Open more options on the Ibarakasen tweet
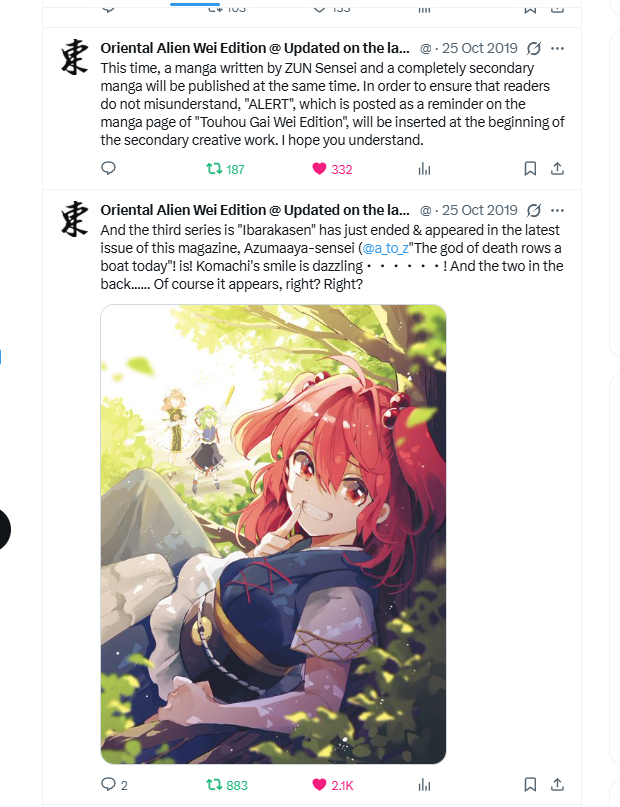Viewport: 620px width, 807px height. click(x=557, y=210)
